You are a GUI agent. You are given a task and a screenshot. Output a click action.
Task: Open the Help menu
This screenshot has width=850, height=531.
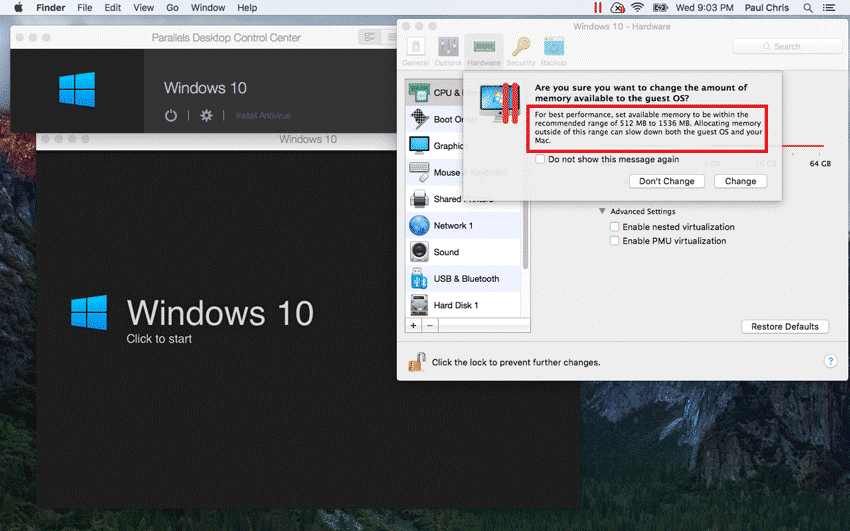[x=247, y=8]
